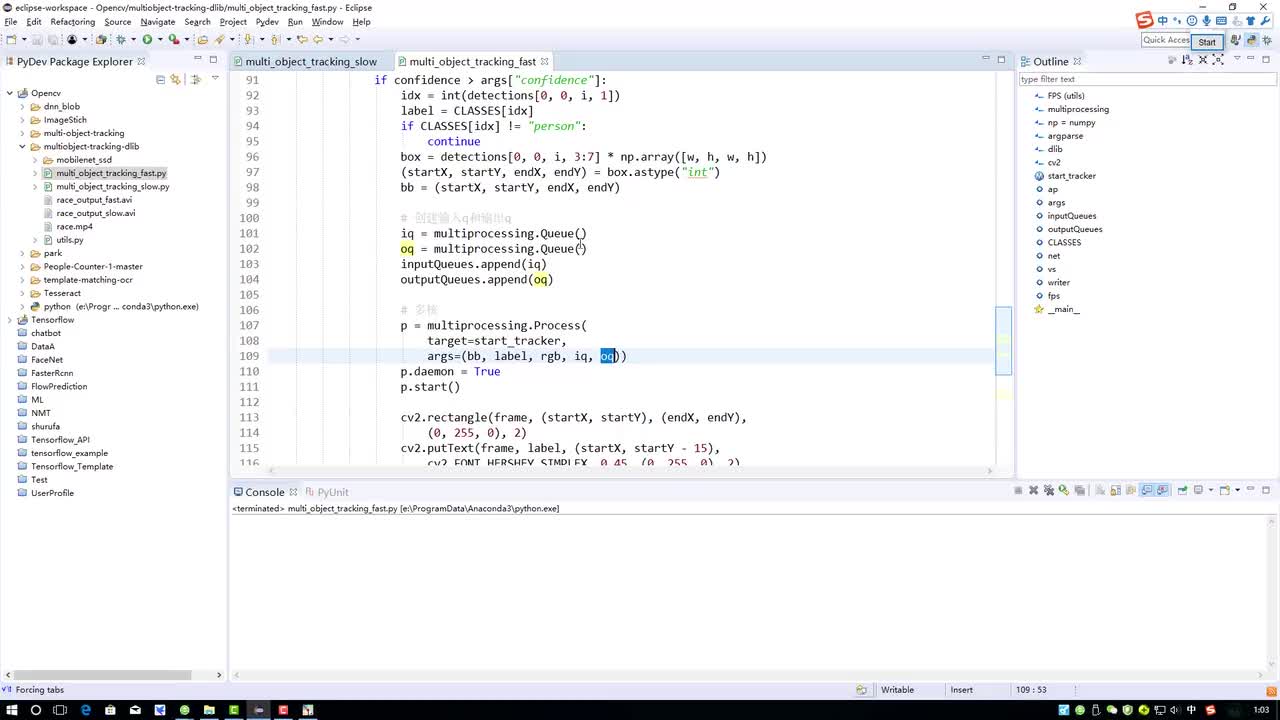Switch to multi_object_tracking_slow editor tab
The height and width of the screenshot is (720, 1280).
[x=311, y=61]
